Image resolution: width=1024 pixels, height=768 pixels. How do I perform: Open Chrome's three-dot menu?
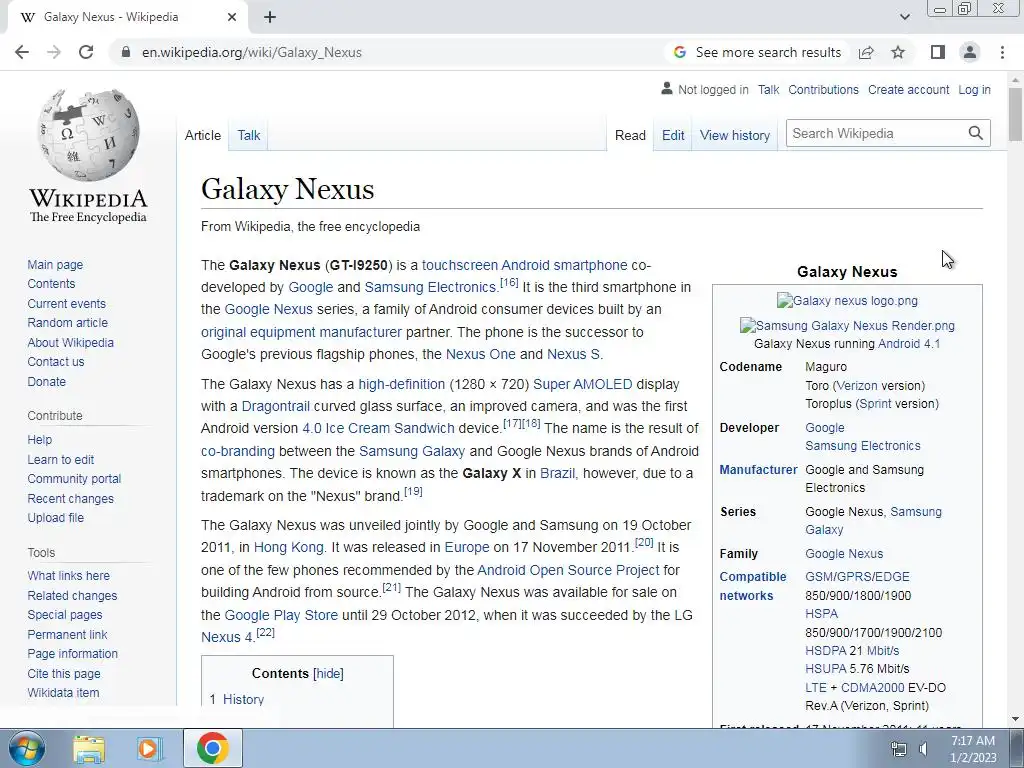click(x=1002, y=52)
